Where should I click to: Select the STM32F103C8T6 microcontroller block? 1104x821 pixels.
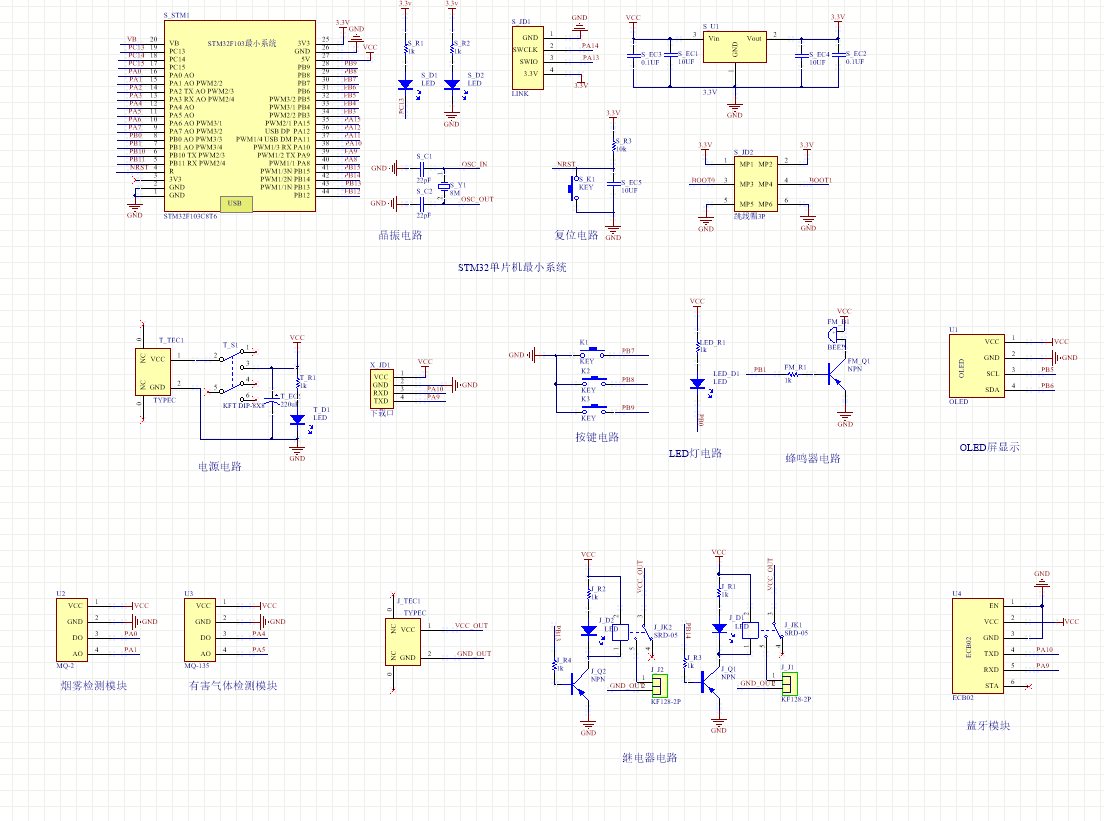point(239,115)
